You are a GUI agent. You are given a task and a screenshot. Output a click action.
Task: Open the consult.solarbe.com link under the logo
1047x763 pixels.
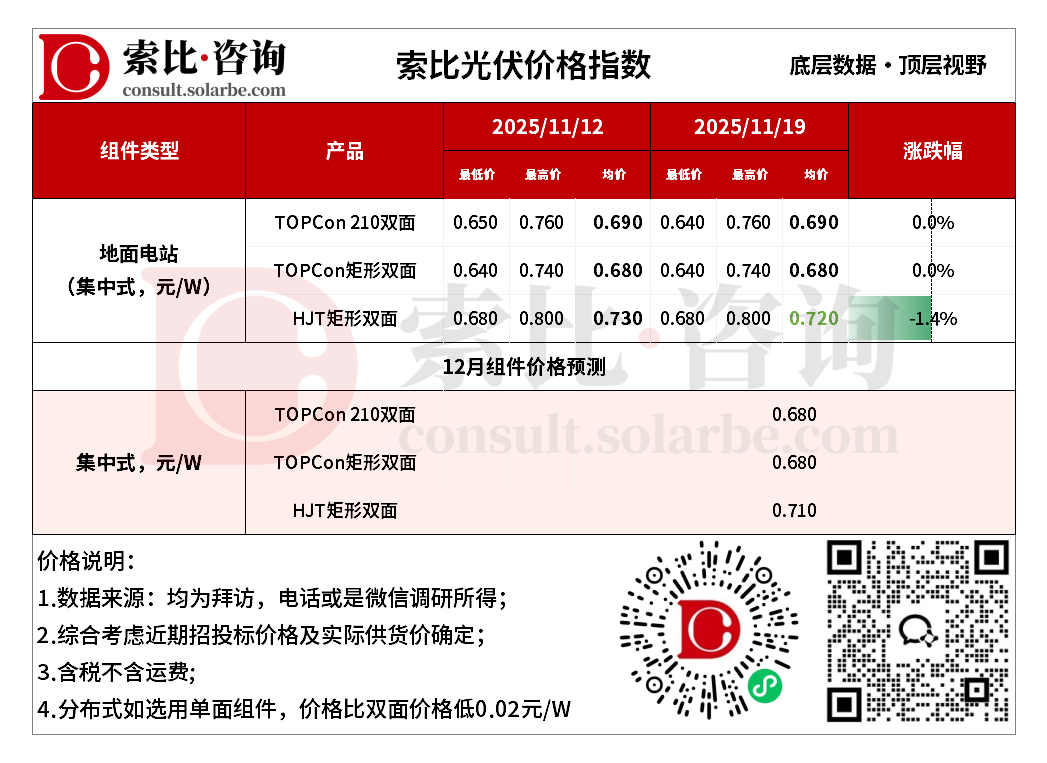tap(203, 90)
